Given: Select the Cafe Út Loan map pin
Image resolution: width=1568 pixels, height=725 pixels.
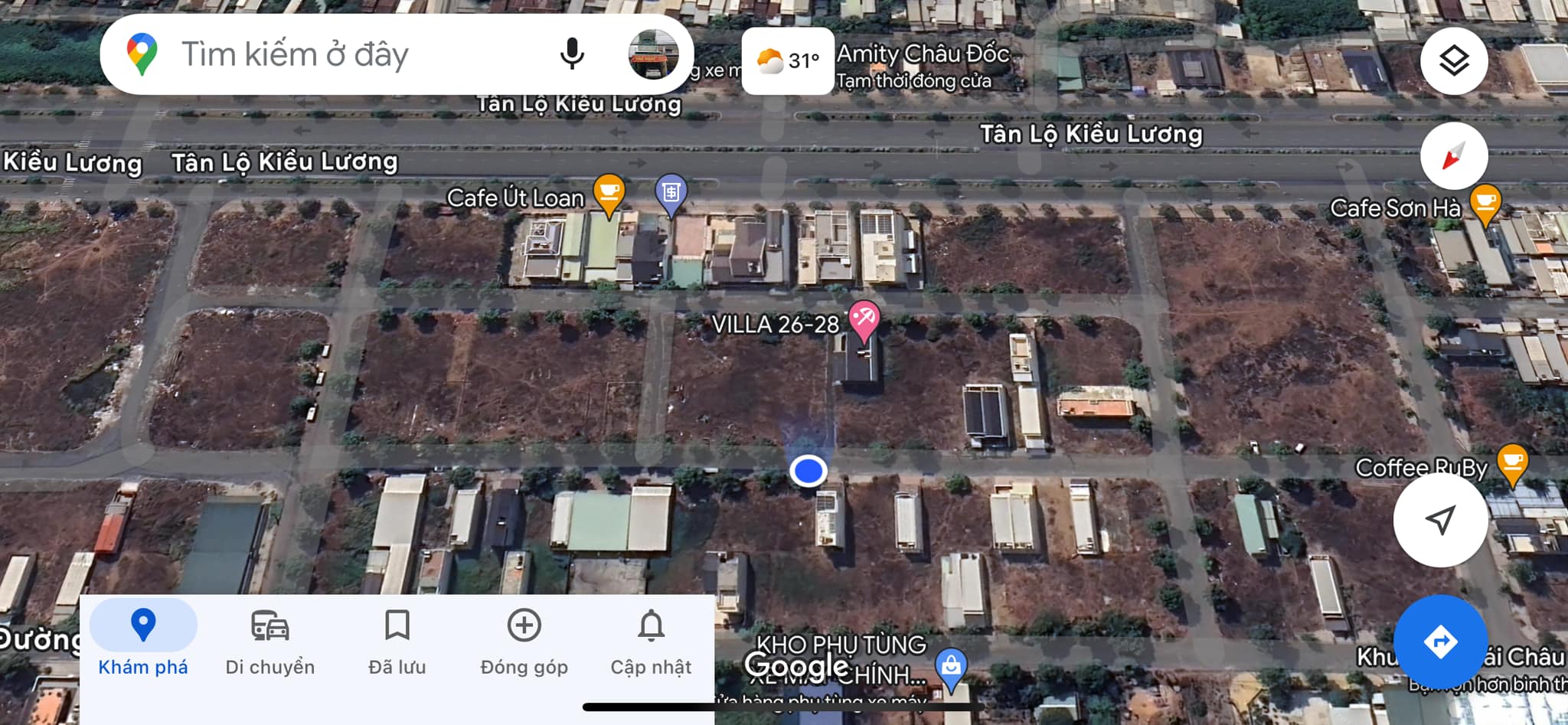Looking at the screenshot, I should coord(609,194).
